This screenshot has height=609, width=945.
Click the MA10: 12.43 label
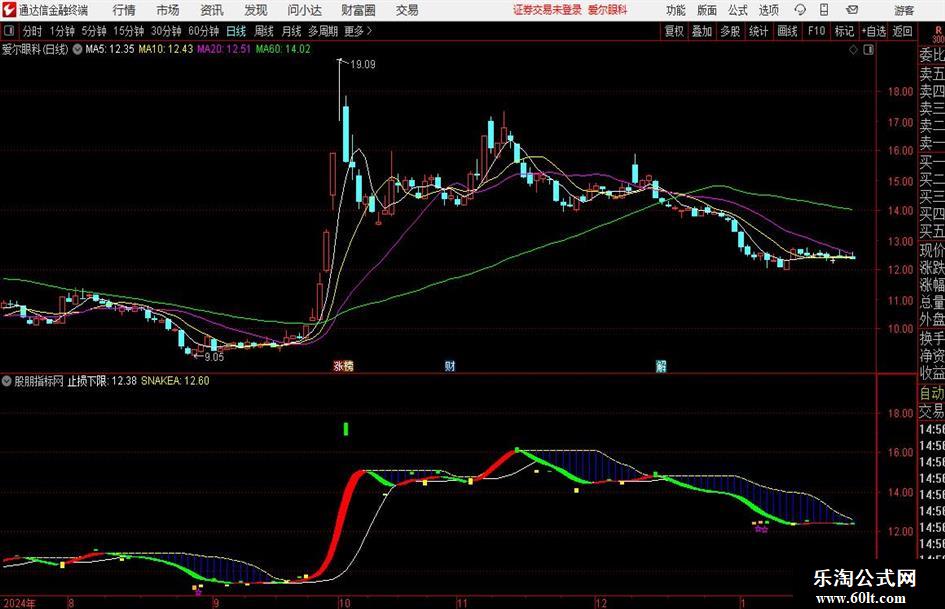[166, 49]
